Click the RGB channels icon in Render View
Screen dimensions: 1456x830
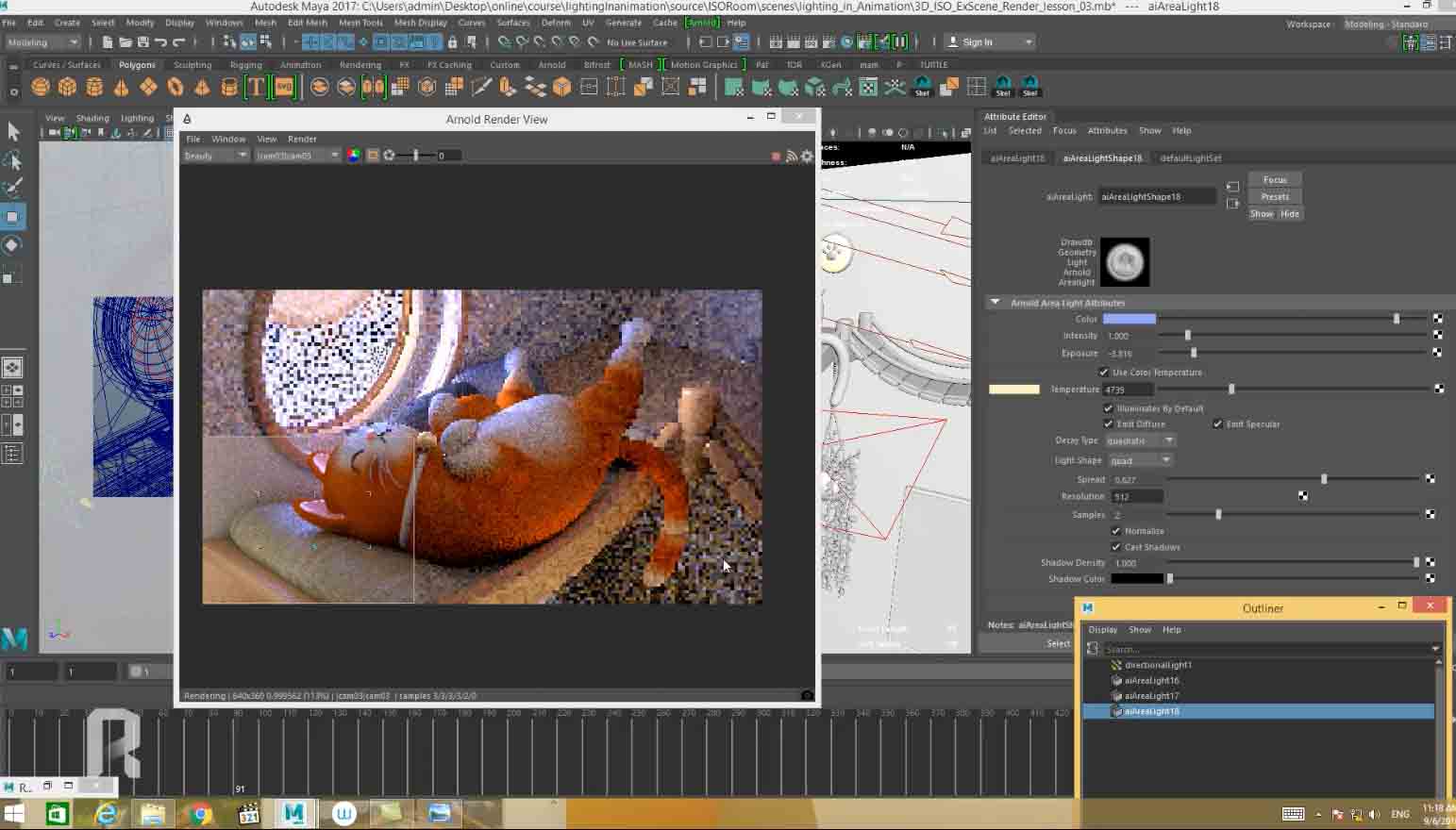pos(354,156)
